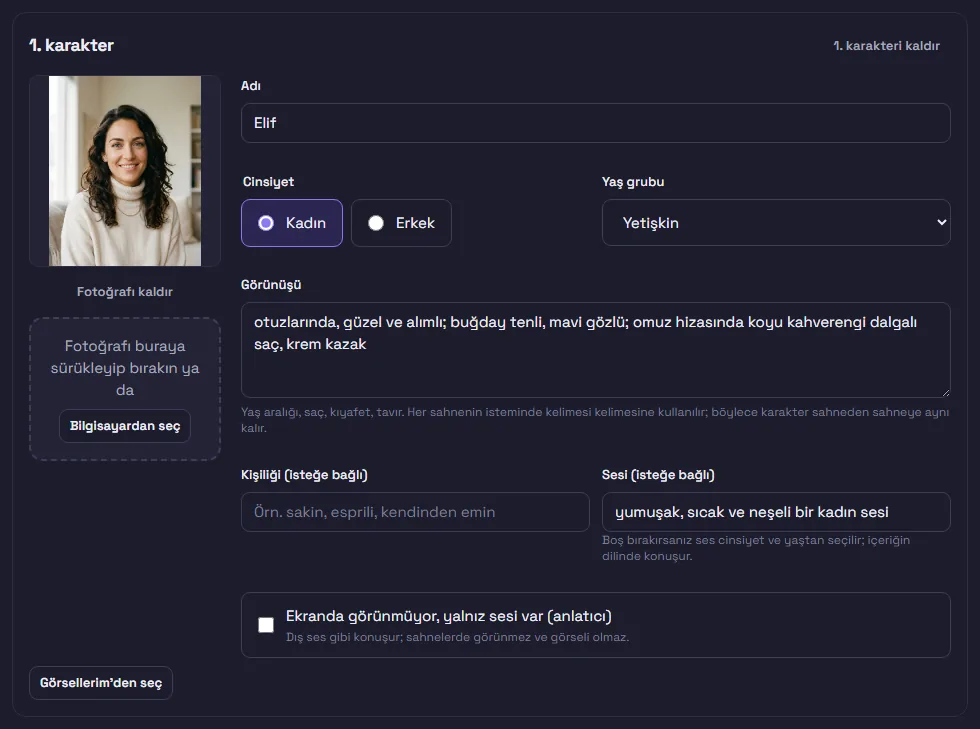Screen dimensions: 980x729
Task: Click the Adı name field containing Elif
Action: pos(596,123)
